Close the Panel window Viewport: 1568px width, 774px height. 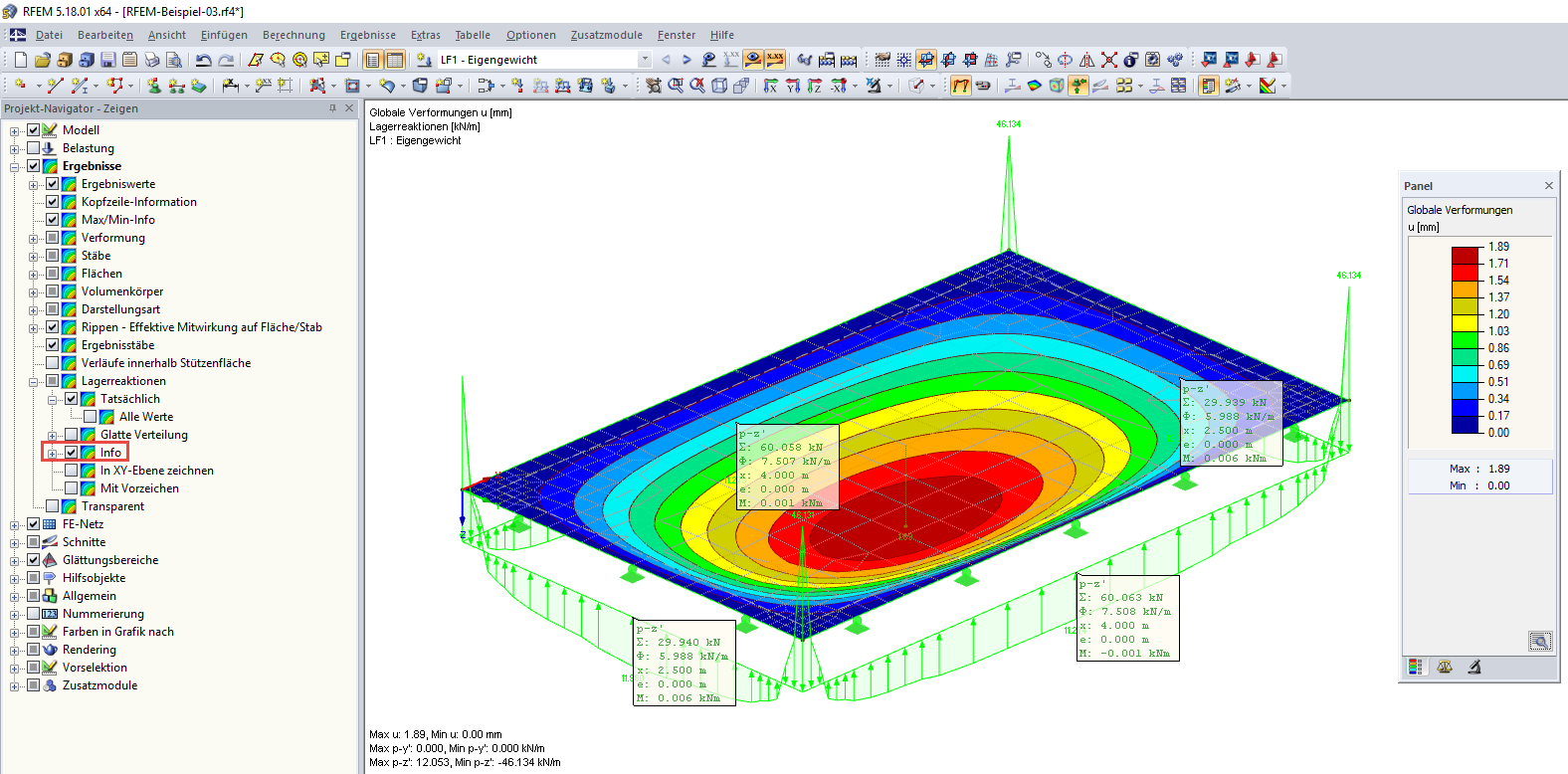[x=1548, y=186]
